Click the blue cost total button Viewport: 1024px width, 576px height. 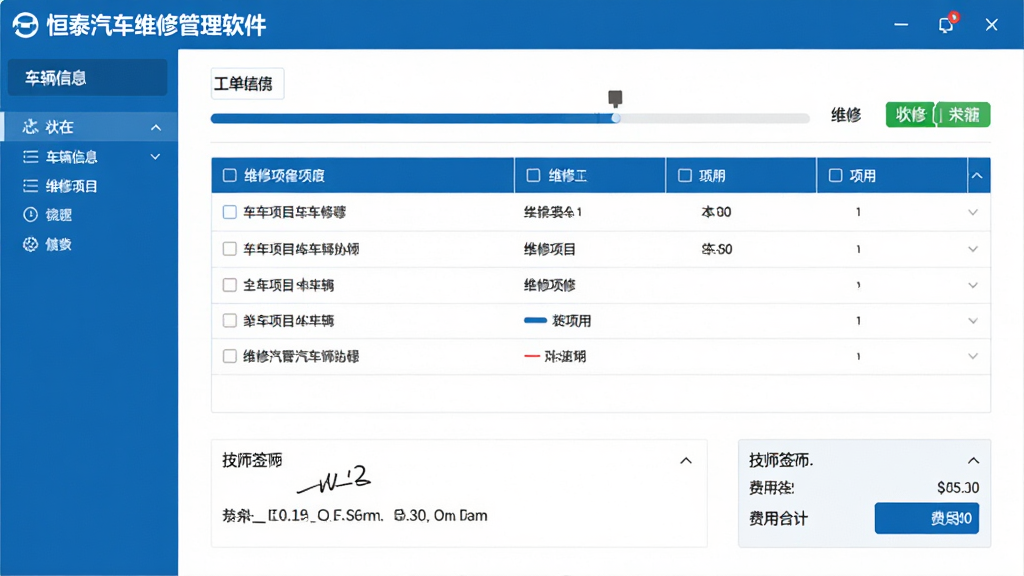pos(927,518)
